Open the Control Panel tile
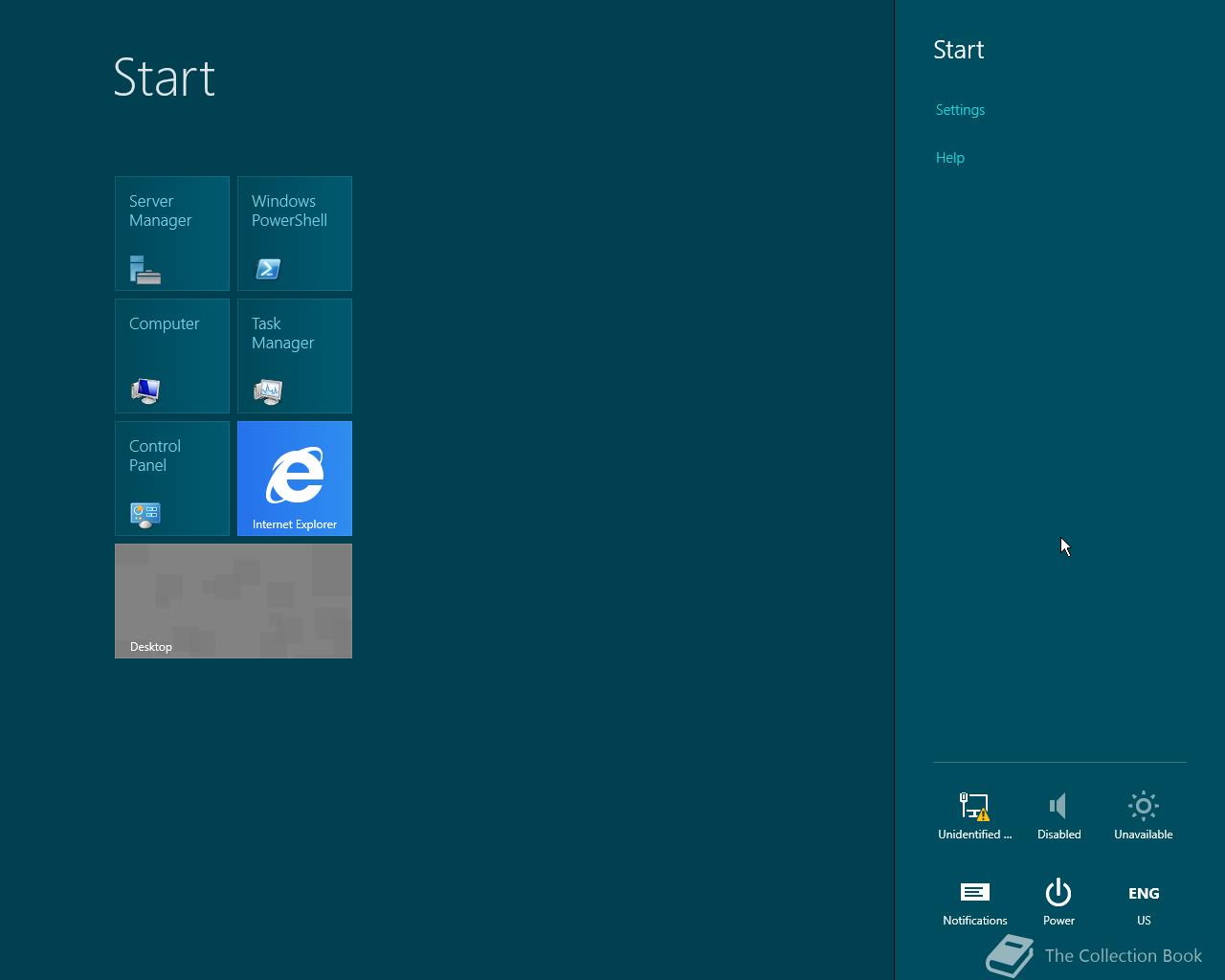This screenshot has height=980, width=1225. 172,479
